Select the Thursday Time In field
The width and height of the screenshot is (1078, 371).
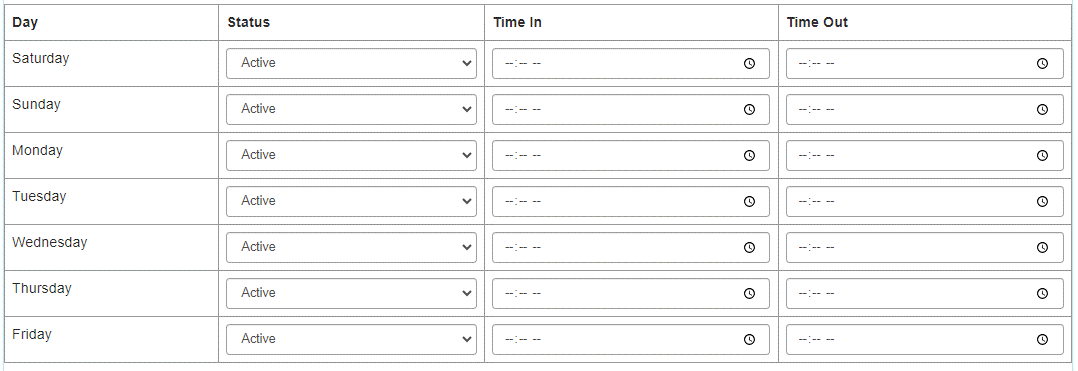tap(630, 293)
